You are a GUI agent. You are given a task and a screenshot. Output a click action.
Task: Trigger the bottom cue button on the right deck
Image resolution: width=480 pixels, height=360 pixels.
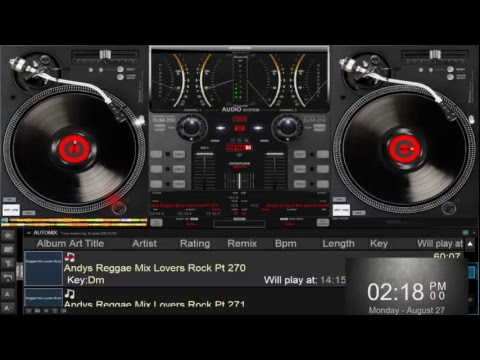[x=300, y=184]
